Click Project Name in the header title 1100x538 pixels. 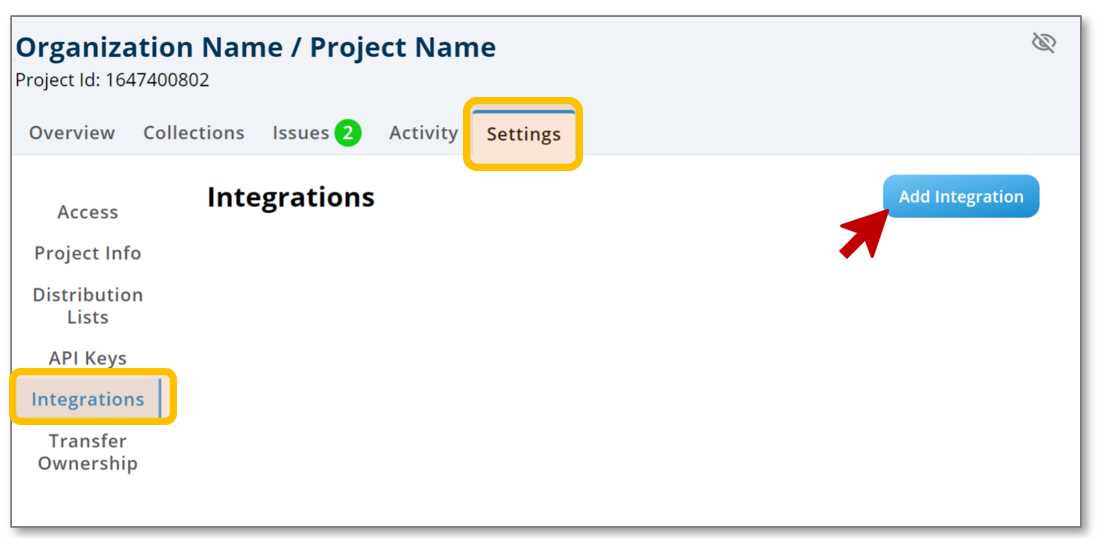402,47
